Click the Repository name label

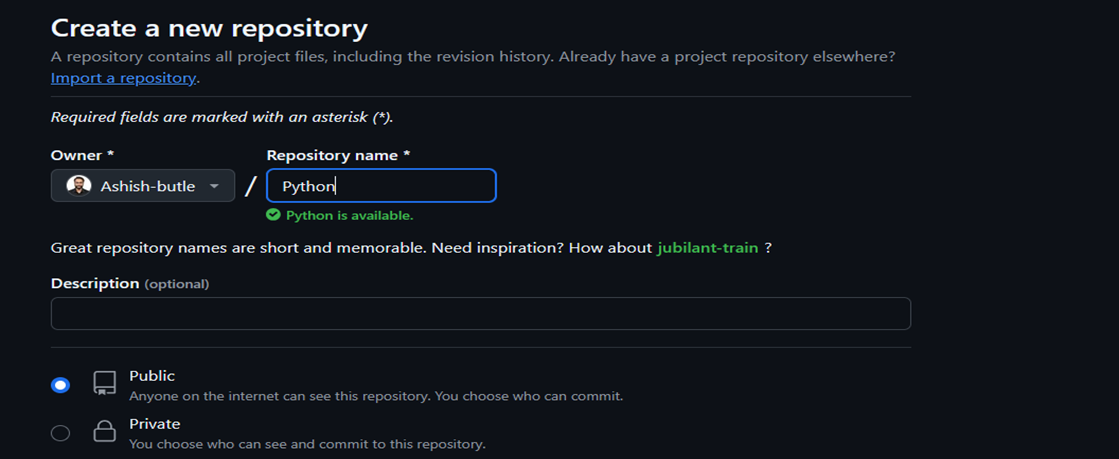[338, 155]
